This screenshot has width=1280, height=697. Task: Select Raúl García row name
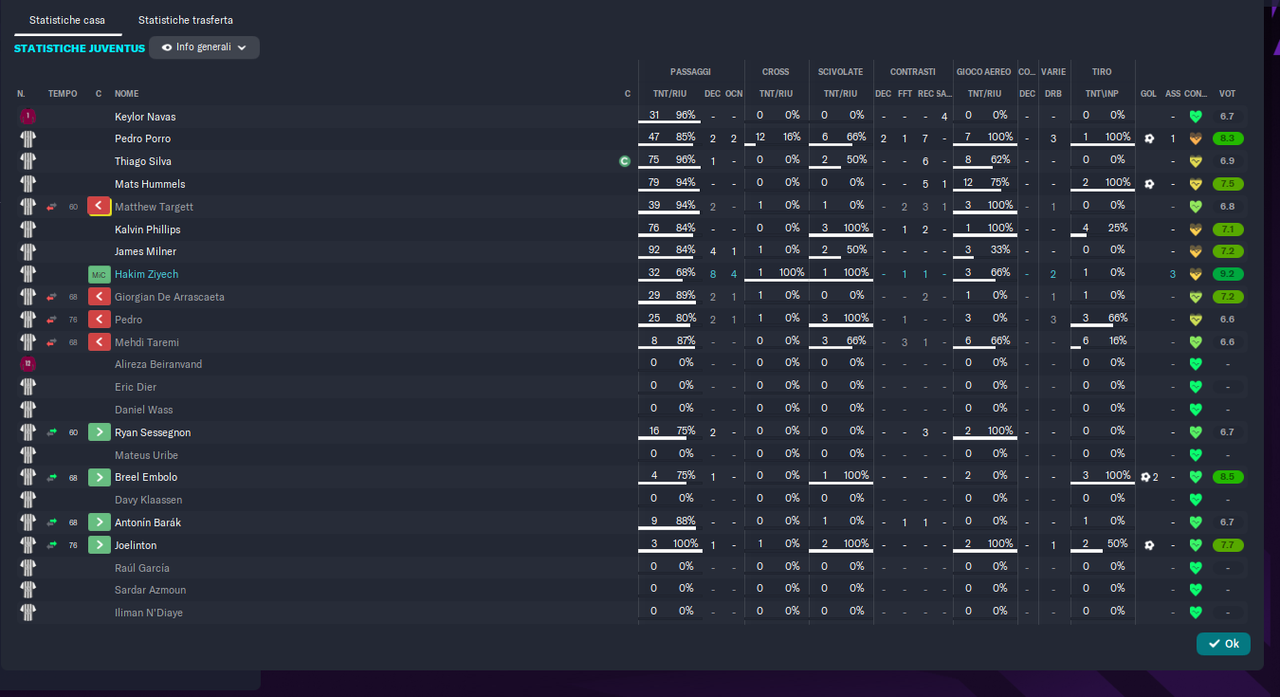[142, 568]
